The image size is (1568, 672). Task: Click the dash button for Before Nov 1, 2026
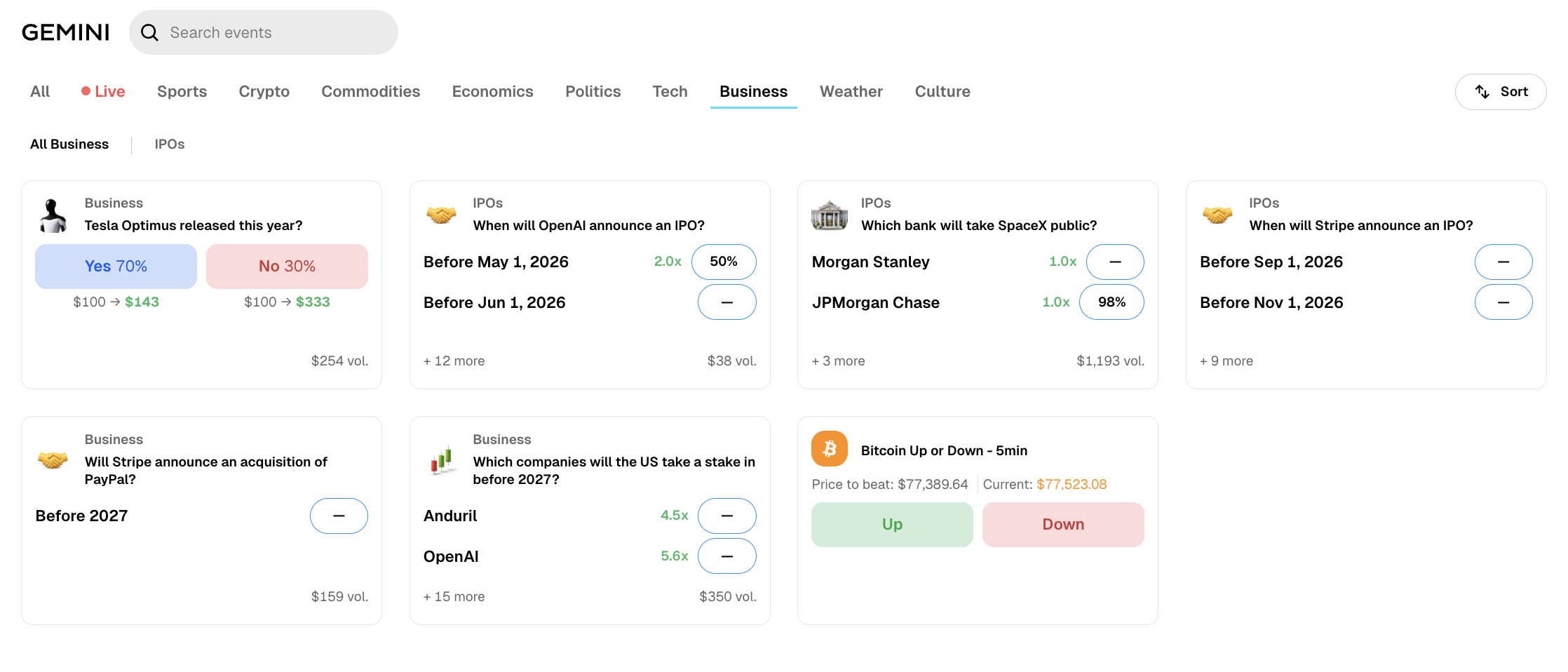coord(1503,302)
